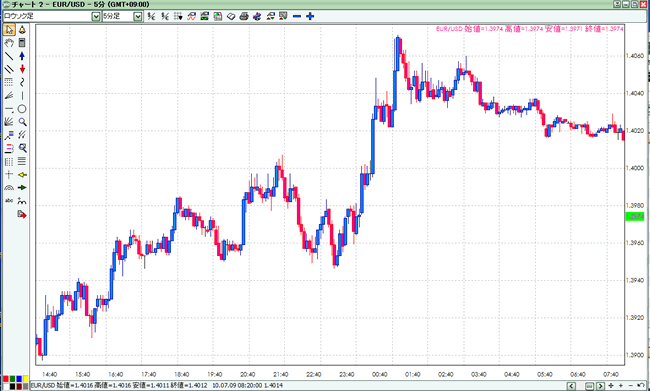The height and width of the screenshot is (391, 650).
Task: Select the rainbow colored lines tool
Action: 9,135
